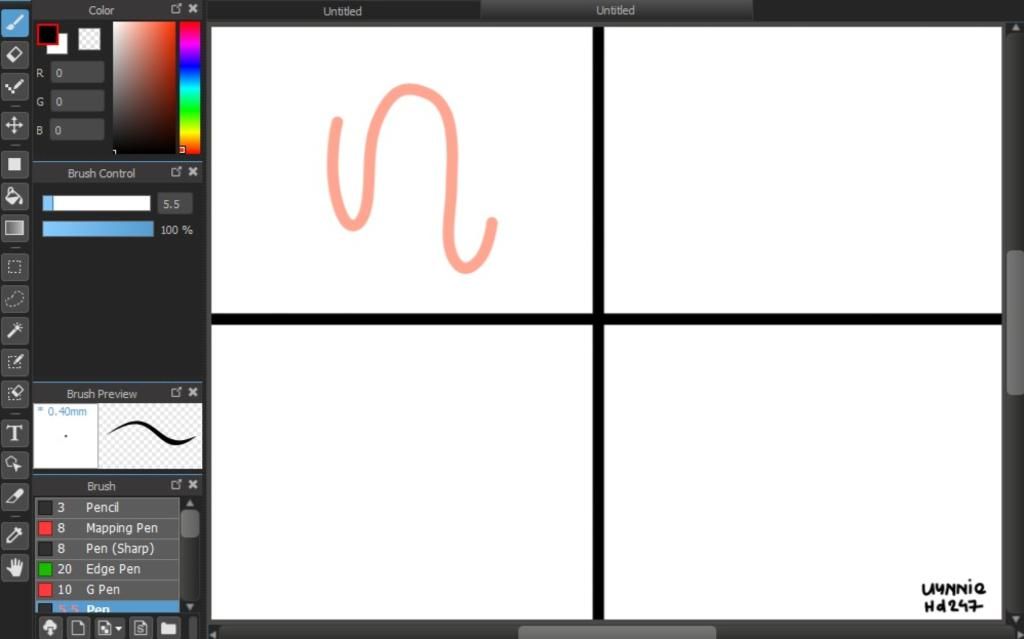
Task: Select the Dot tool
Action: point(14,87)
